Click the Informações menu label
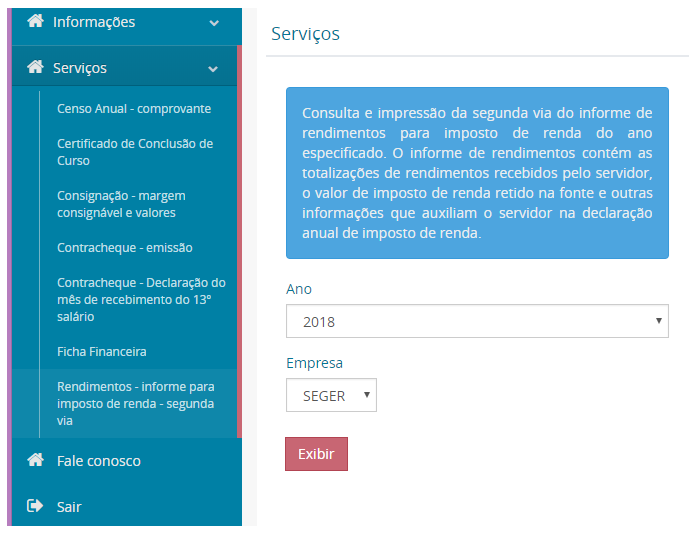 (94, 22)
